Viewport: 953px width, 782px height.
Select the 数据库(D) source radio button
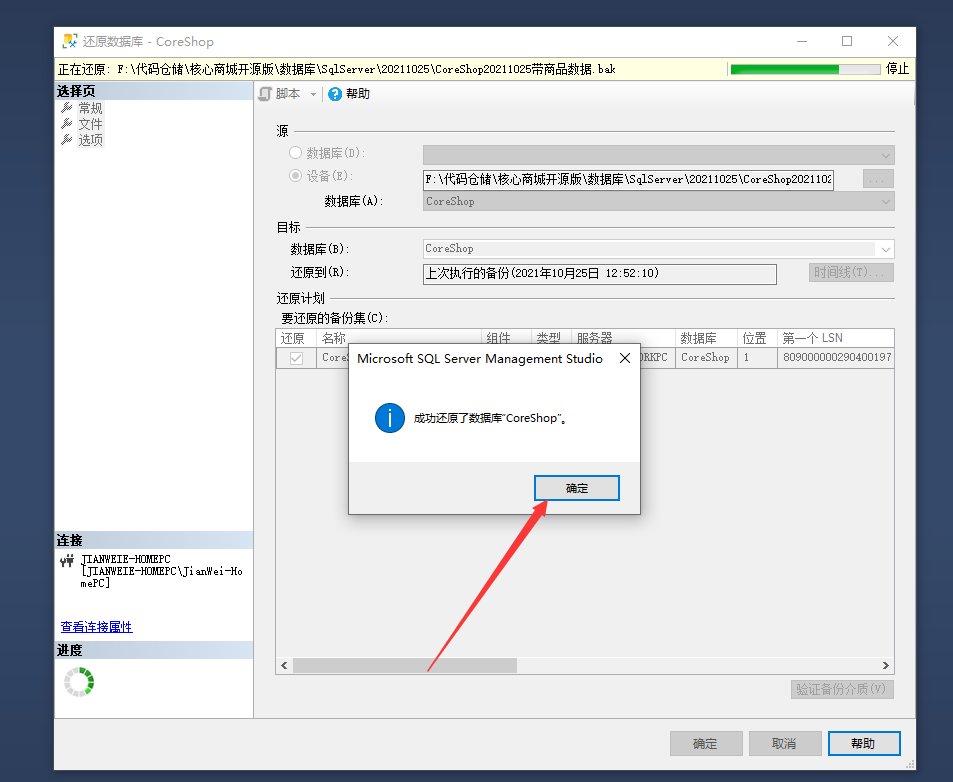(295, 153)
